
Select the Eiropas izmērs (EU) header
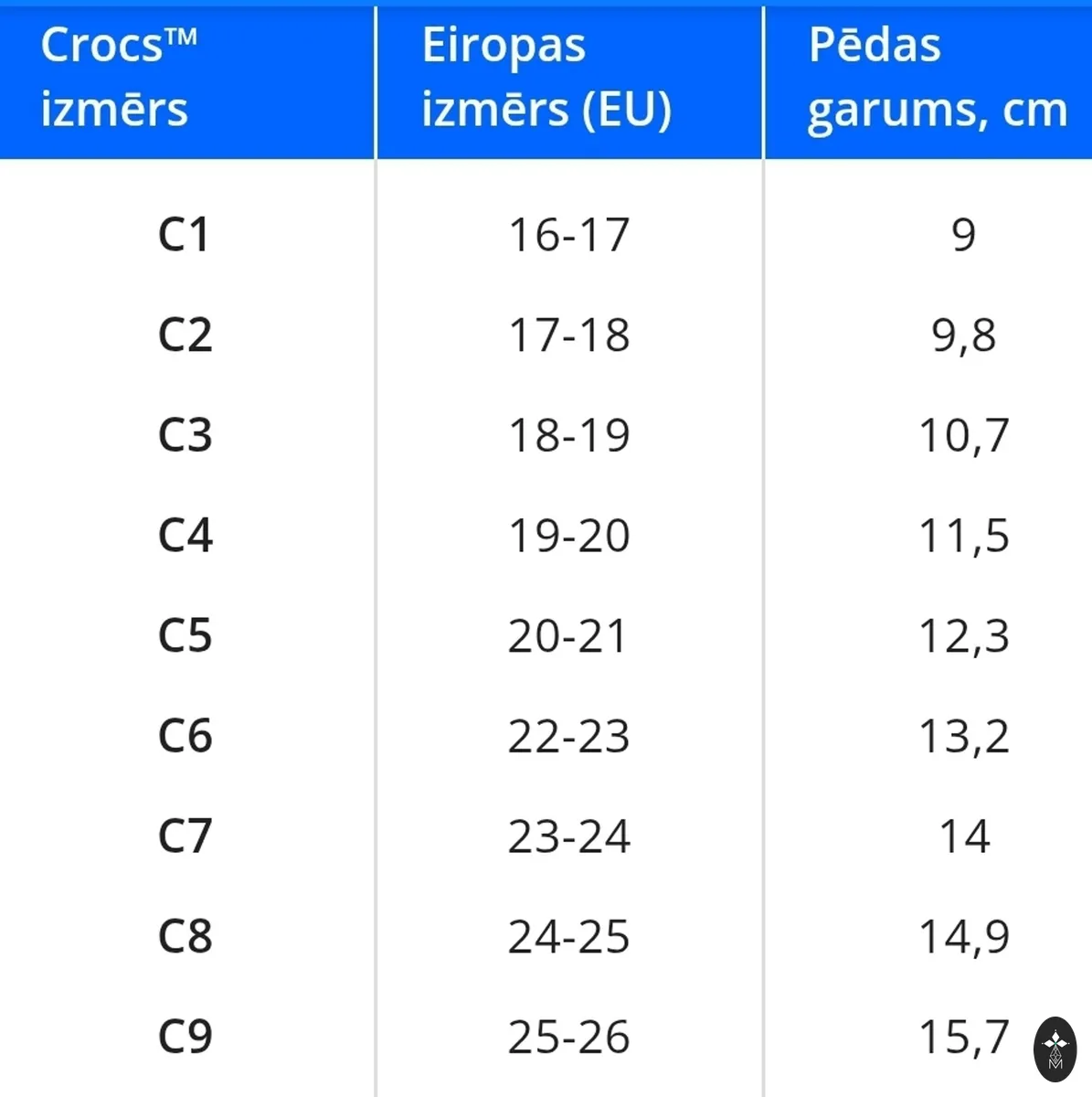tap(546, 79)
